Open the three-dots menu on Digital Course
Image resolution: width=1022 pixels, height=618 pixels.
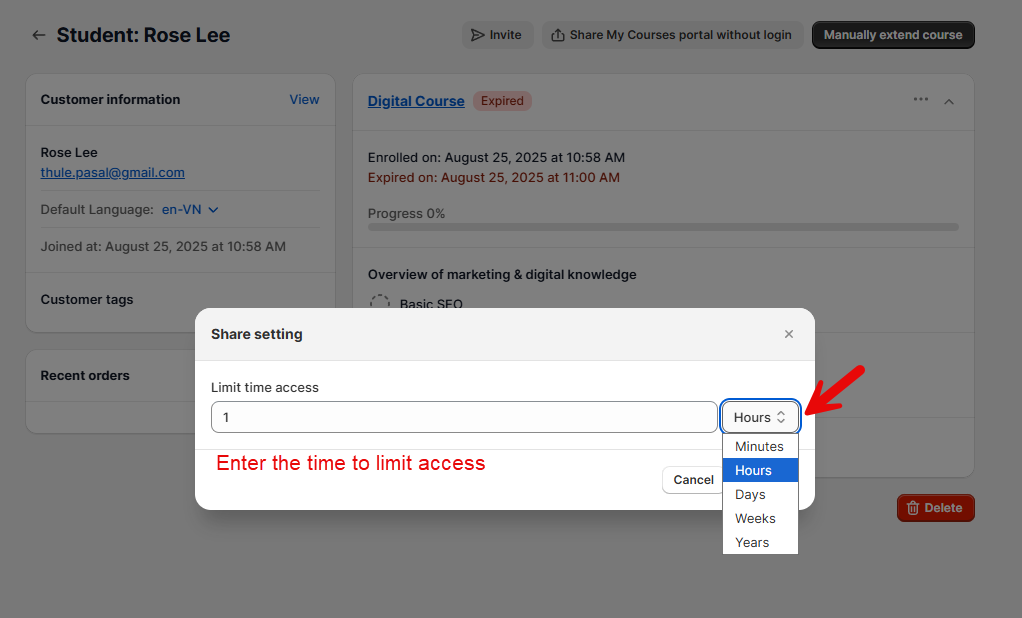coord(921,100)
